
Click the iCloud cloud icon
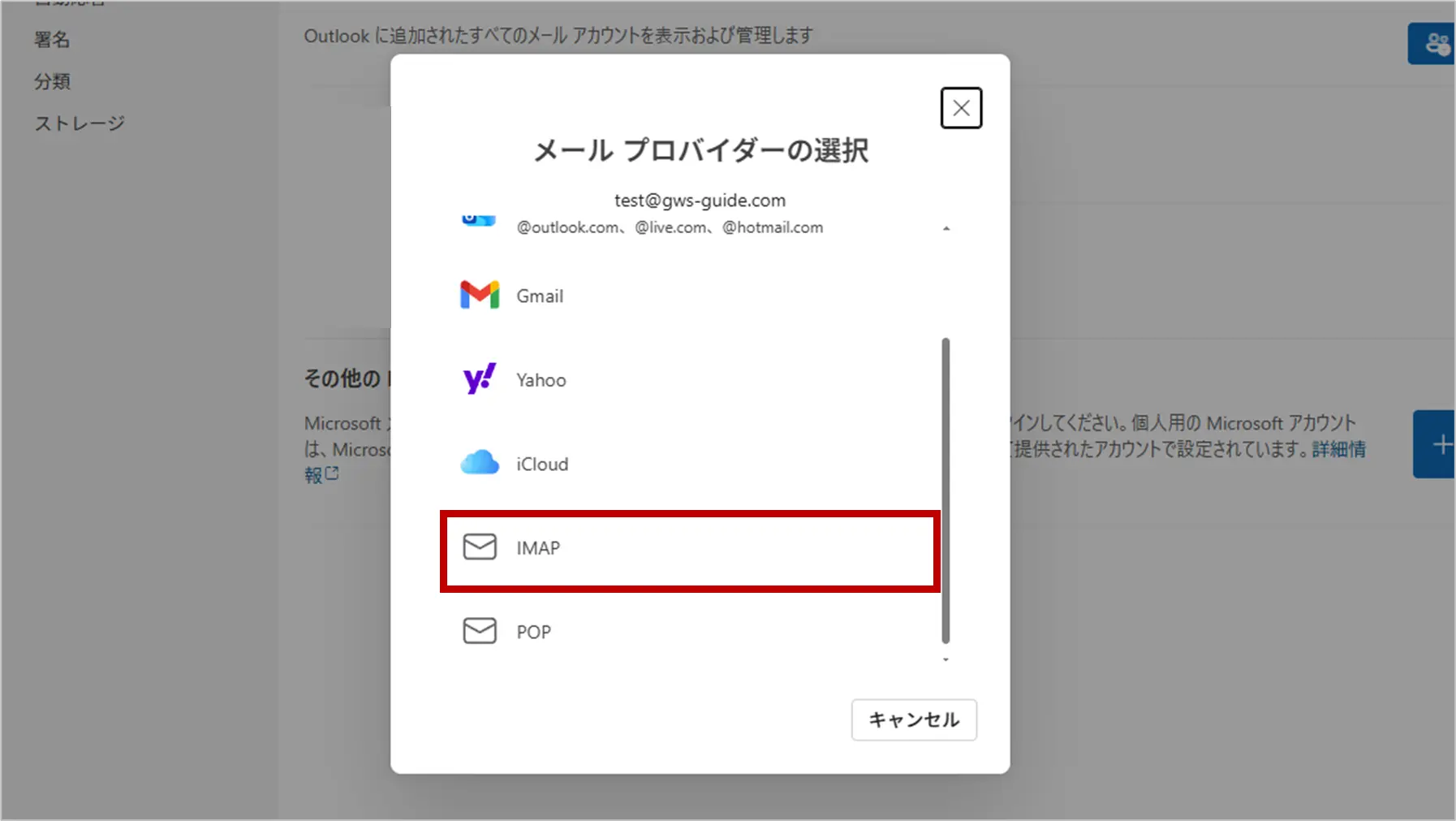tap(479, 463)
